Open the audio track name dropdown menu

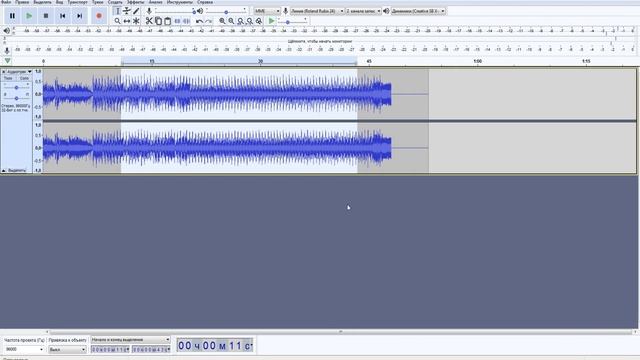19,72
